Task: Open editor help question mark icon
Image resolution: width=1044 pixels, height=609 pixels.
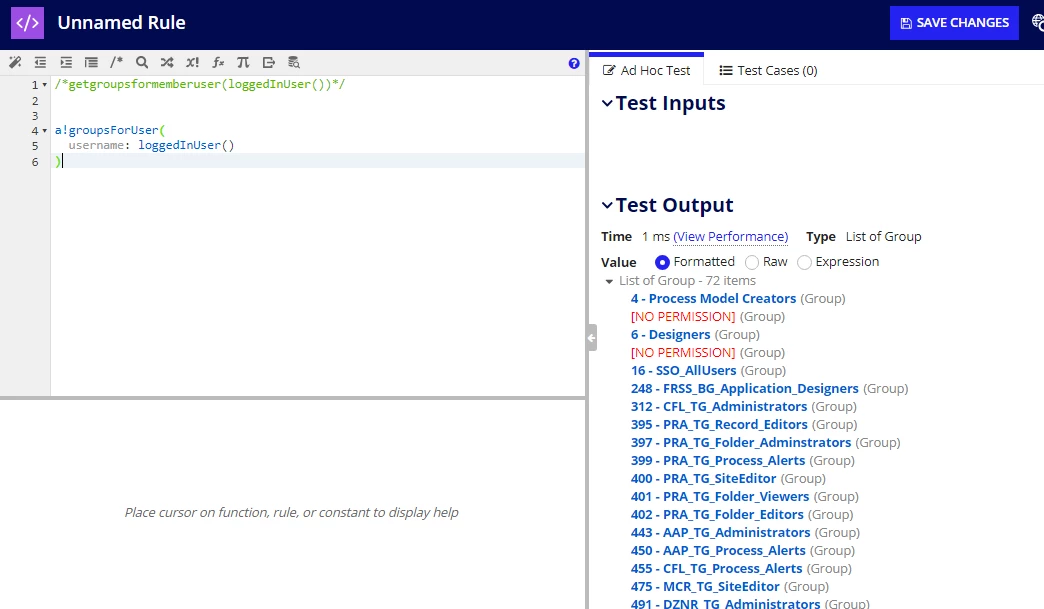Action: [574, 63]
